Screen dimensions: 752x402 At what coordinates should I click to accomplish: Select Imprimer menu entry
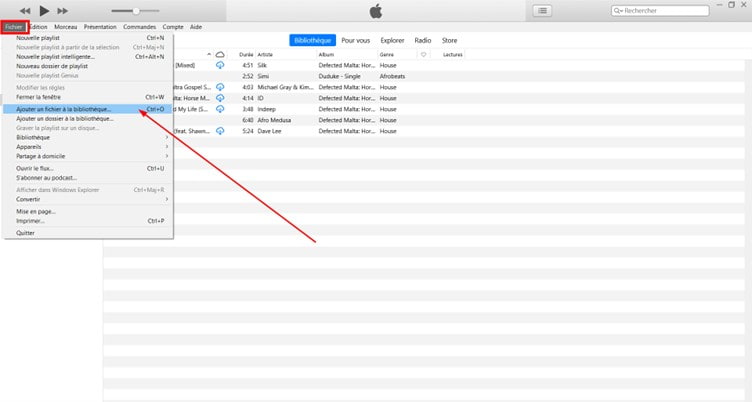[88, 221]
